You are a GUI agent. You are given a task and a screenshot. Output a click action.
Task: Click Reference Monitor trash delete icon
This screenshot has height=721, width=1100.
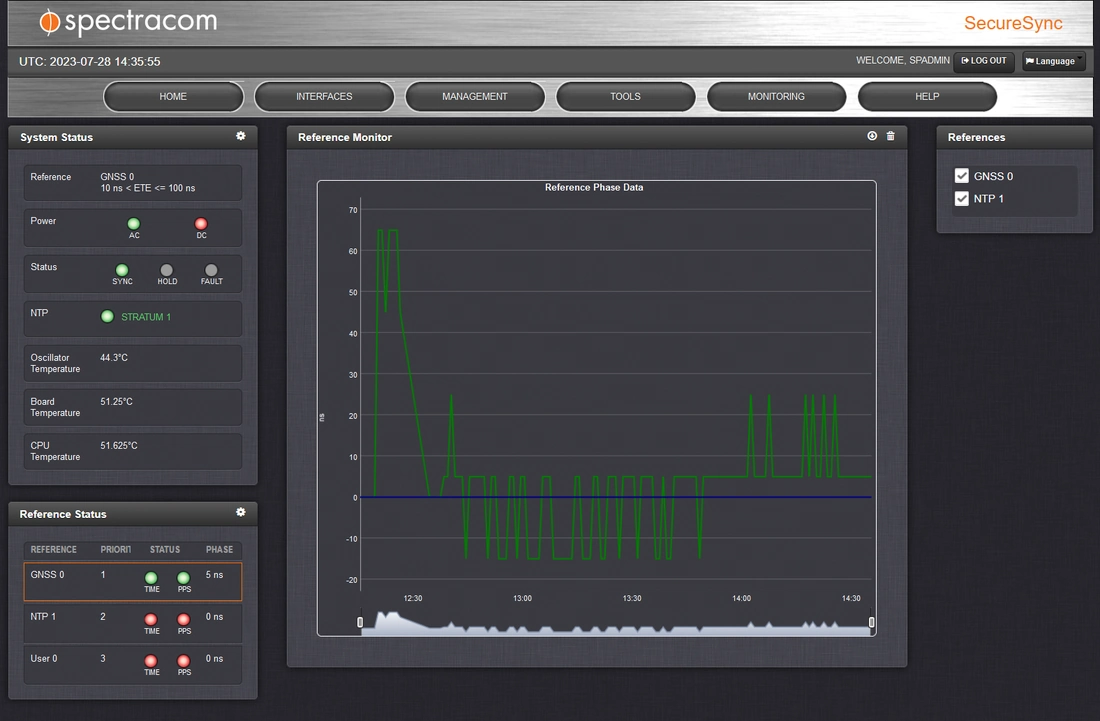(x=891, y=136)
